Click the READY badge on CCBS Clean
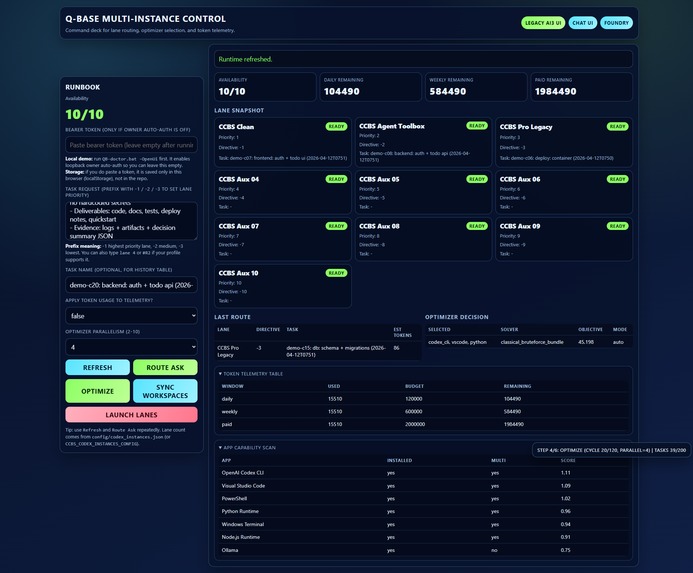693x573 pixels. click(336, 126)
